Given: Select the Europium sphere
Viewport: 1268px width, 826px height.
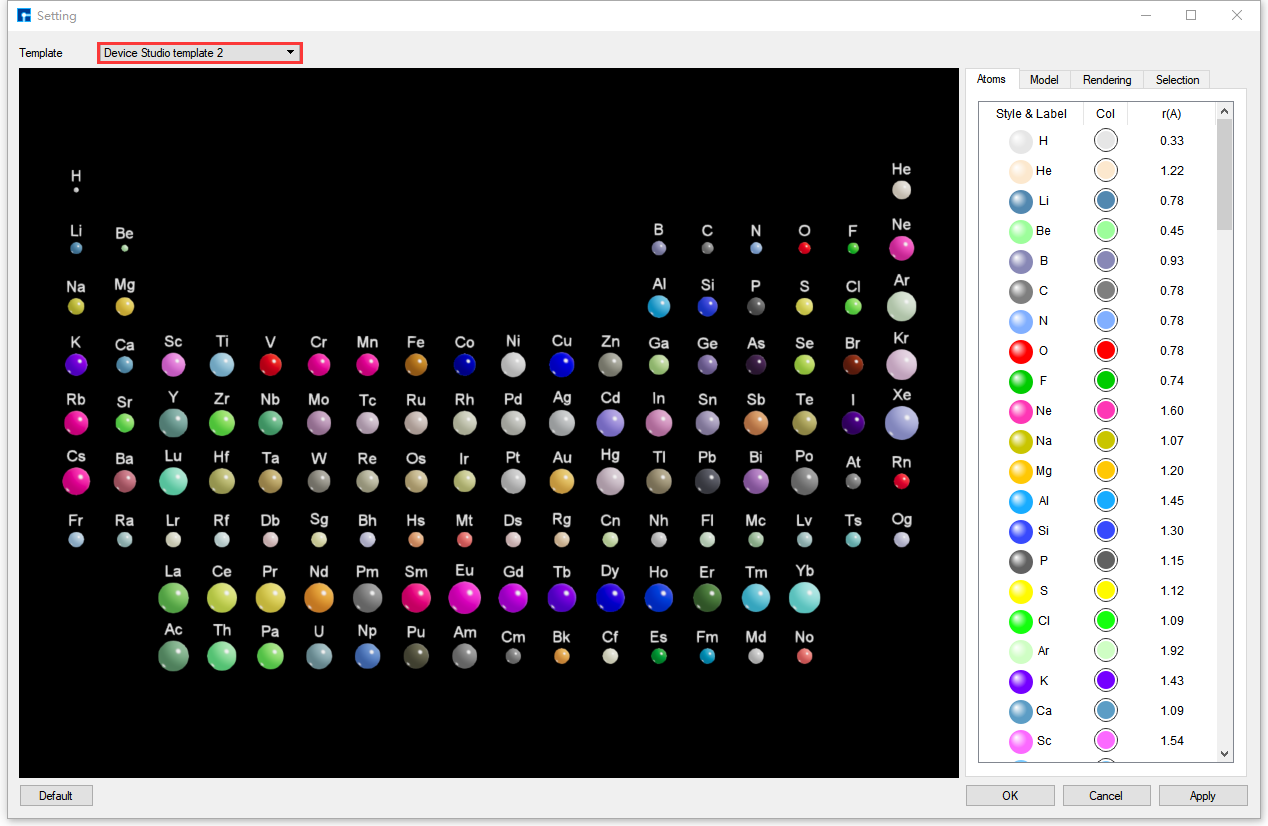Looking at the screenshot, I should 464,597.
